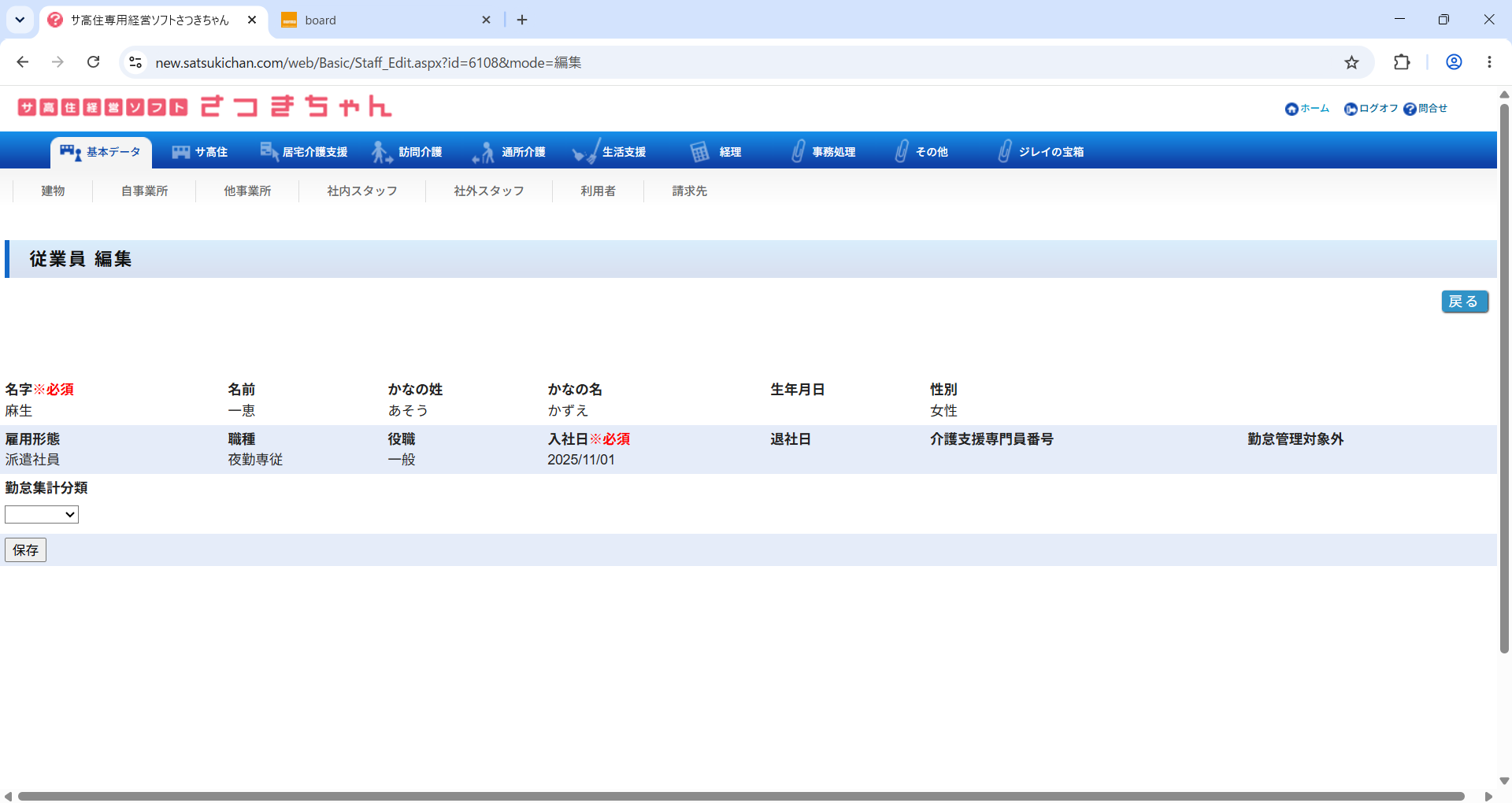Click the horizontal scrollbar right arrow
The image size is (1512, 803).
tap(1488, 797)
